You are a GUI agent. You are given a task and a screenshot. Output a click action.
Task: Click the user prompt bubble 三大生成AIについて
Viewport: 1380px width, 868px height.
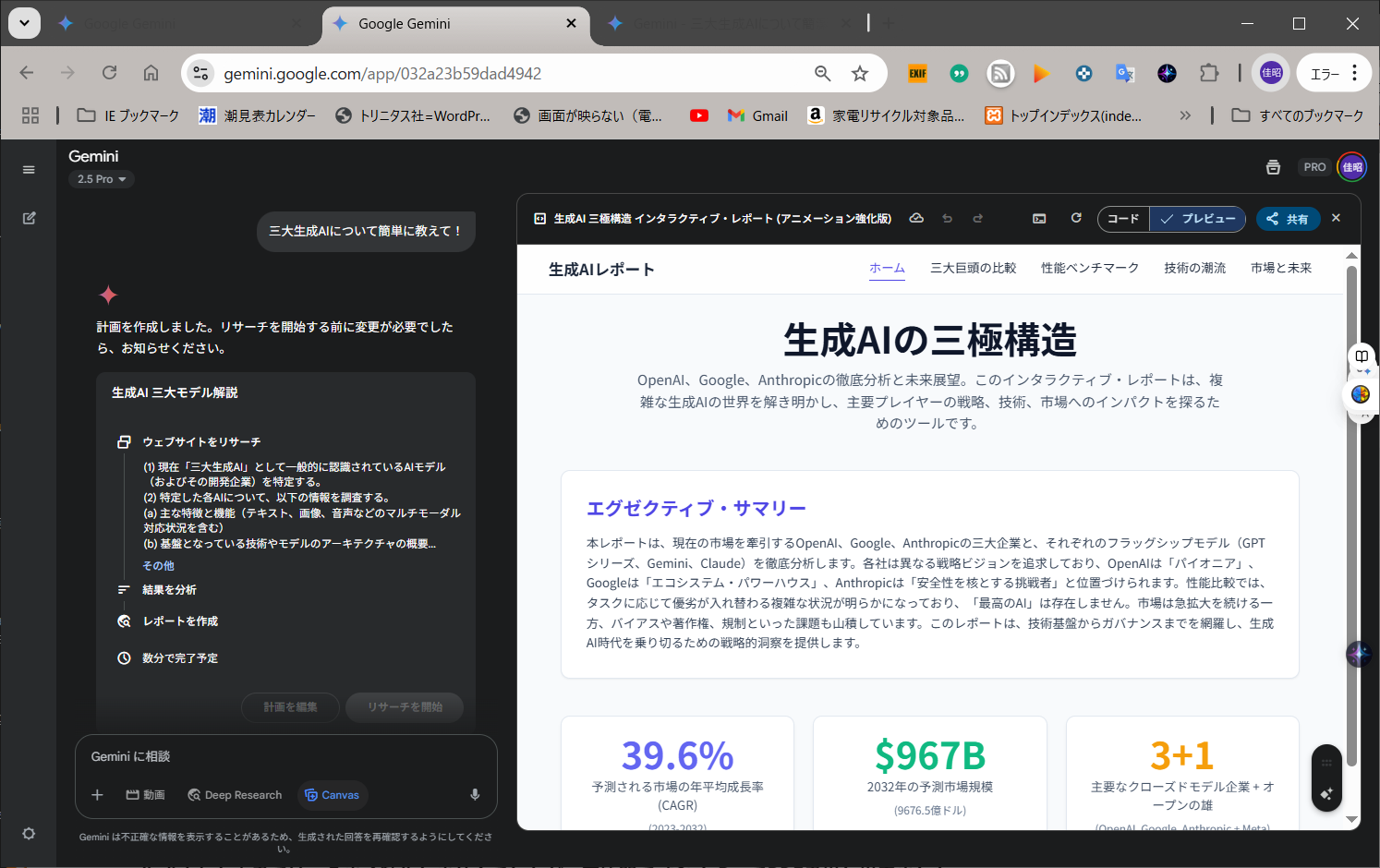point(366,231)
